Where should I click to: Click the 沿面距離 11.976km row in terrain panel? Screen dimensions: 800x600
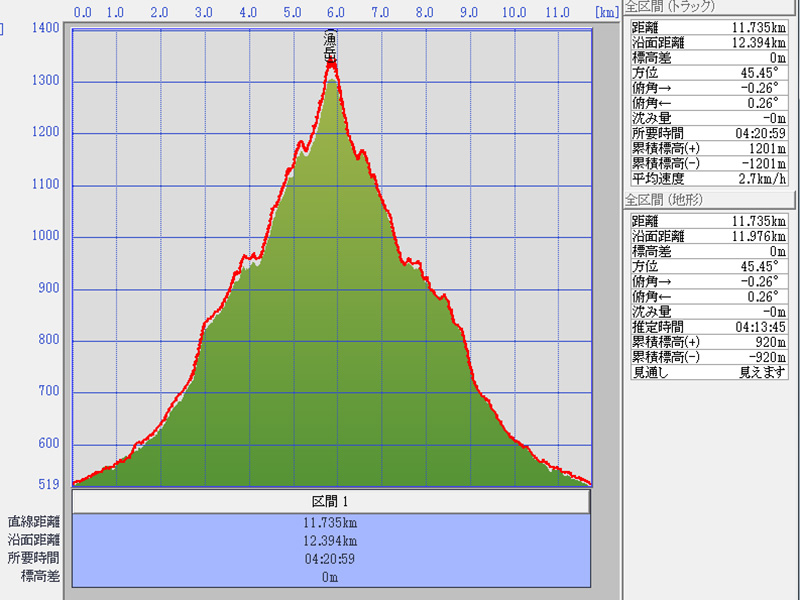coord(710,236)
